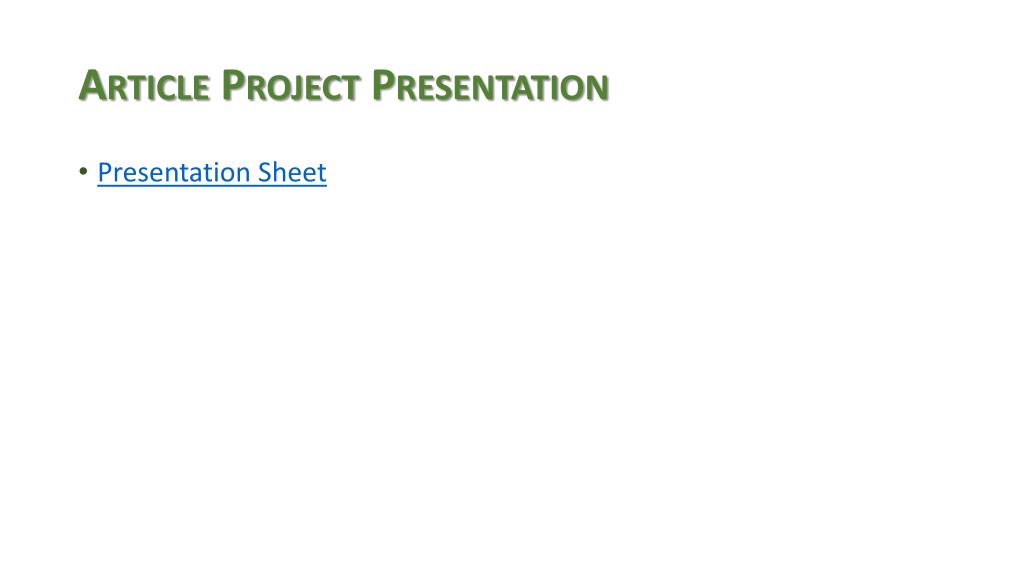Click the word Article in the title
The width and height of the screenshot is (1024, 576).
tap(144, 86)
